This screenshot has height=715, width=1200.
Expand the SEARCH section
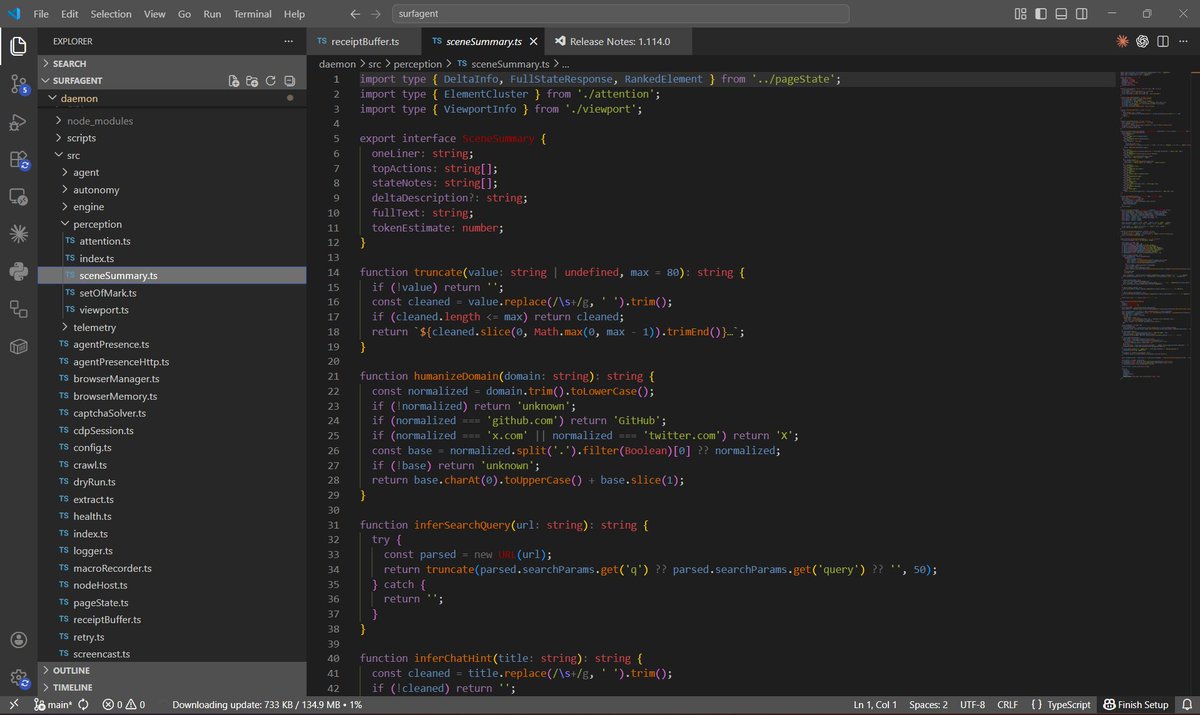point(171,63)
